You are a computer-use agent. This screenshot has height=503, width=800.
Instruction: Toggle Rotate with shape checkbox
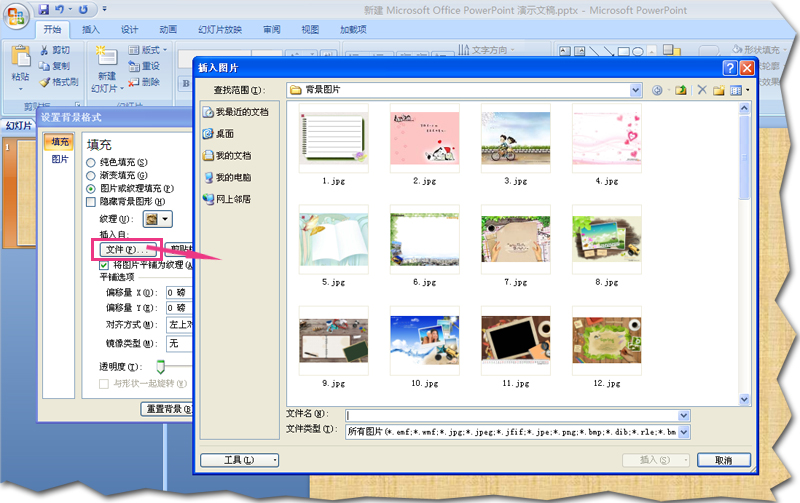coord(104,384)
